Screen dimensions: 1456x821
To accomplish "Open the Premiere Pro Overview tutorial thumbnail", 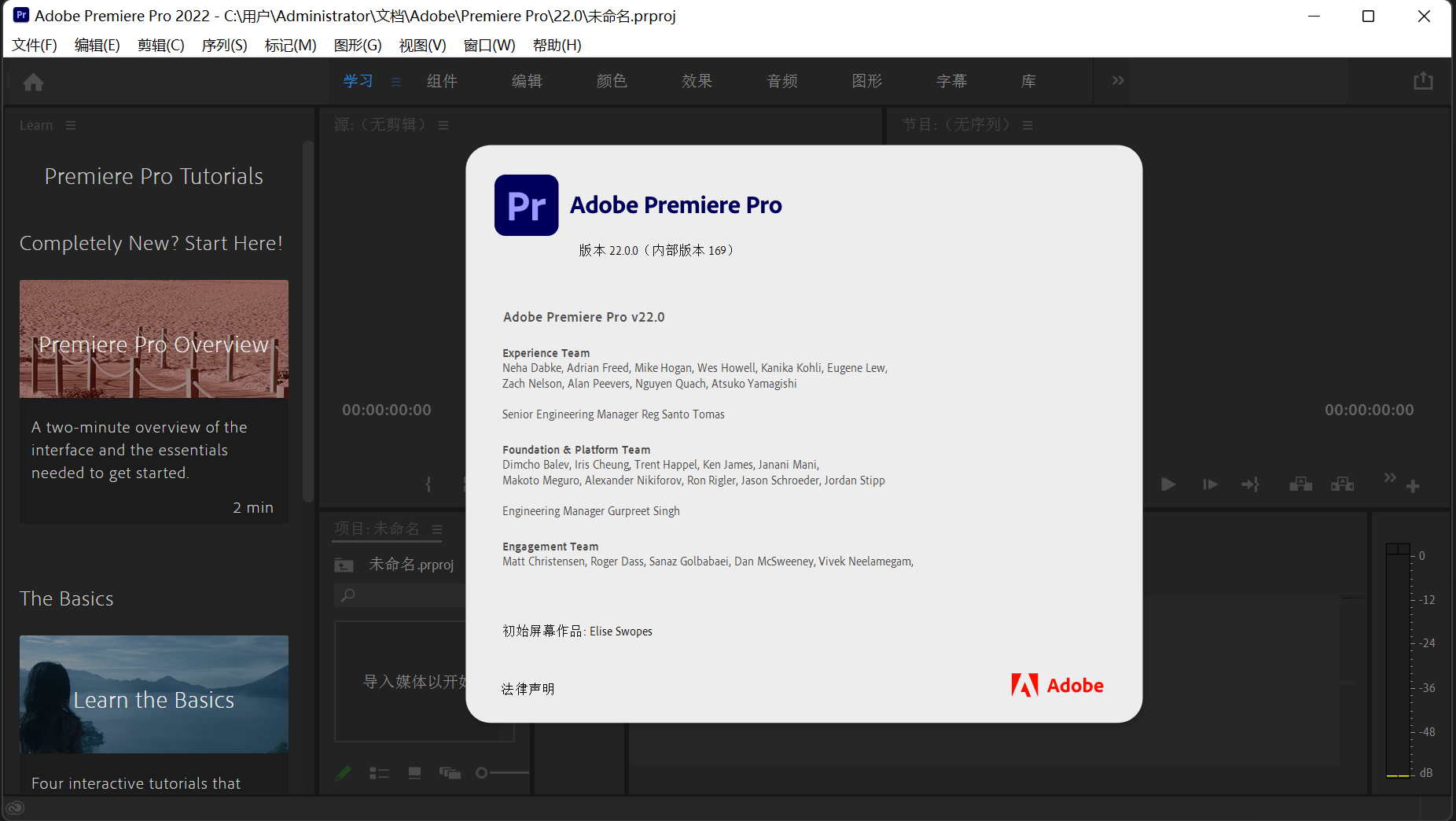I will click(x=154, y=339).
